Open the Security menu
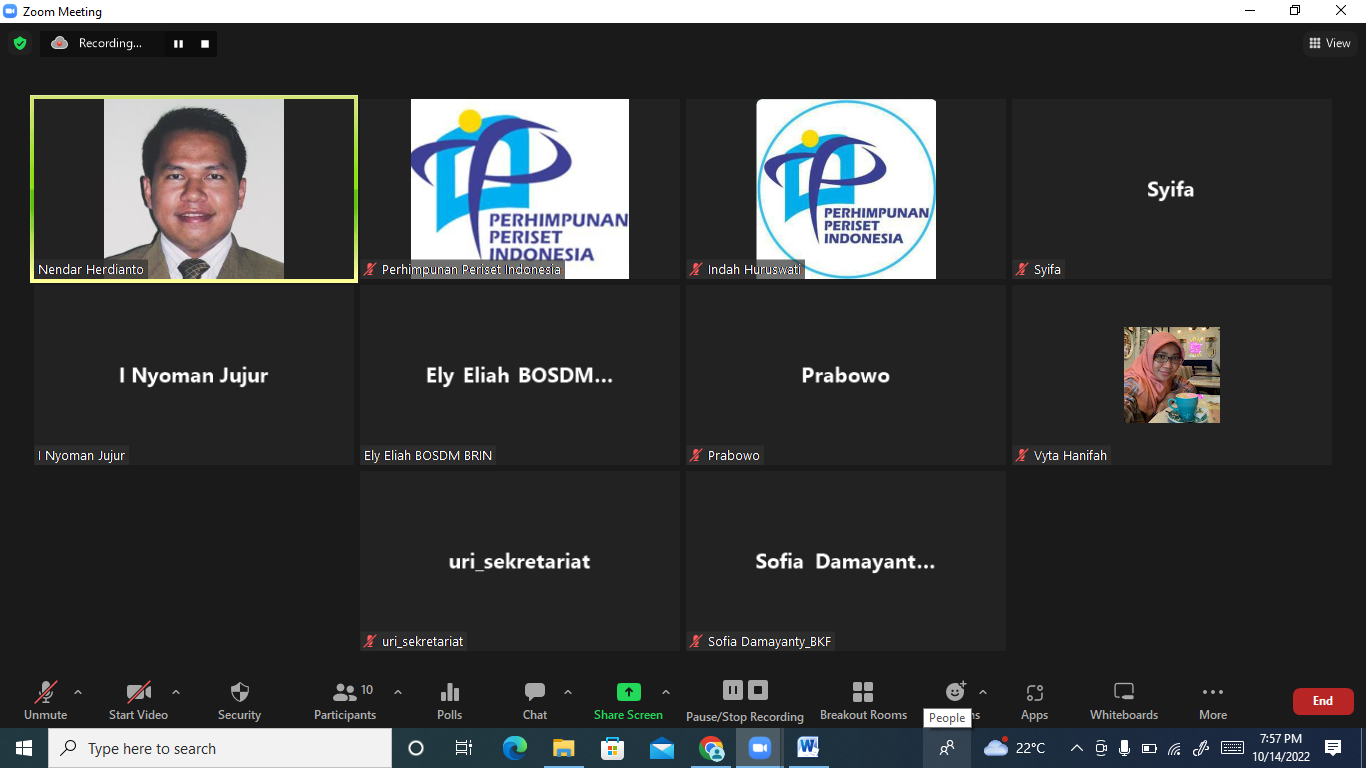 point(239,701)
